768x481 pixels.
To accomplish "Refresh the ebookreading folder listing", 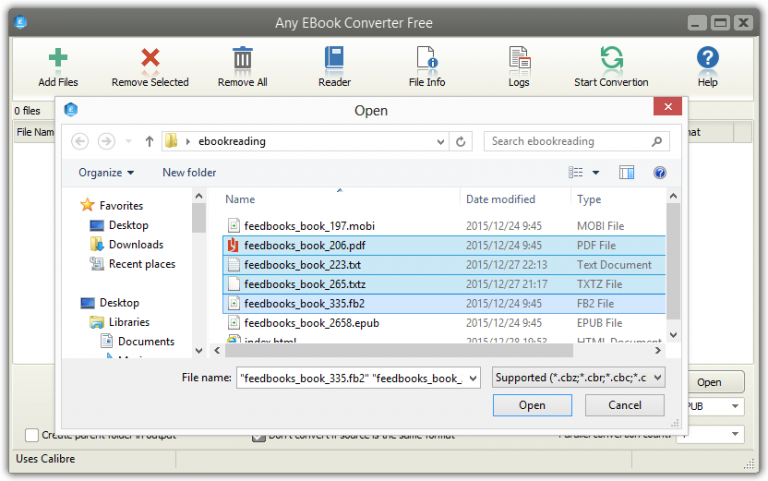I will pos(460,142).
